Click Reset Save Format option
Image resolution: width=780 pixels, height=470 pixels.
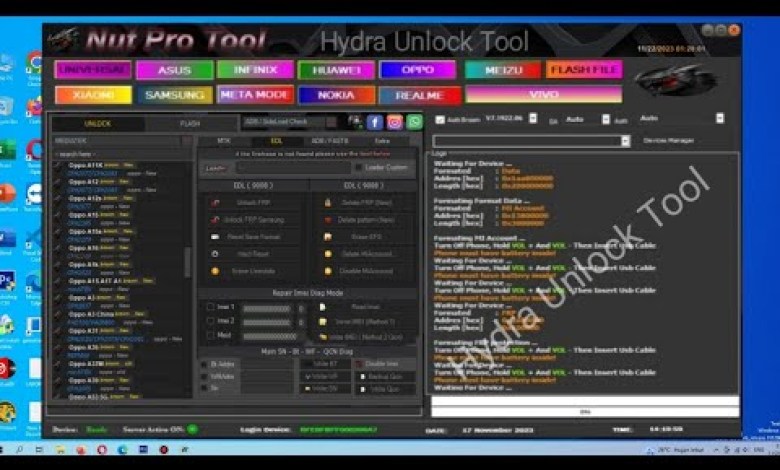tap(253, 237)
